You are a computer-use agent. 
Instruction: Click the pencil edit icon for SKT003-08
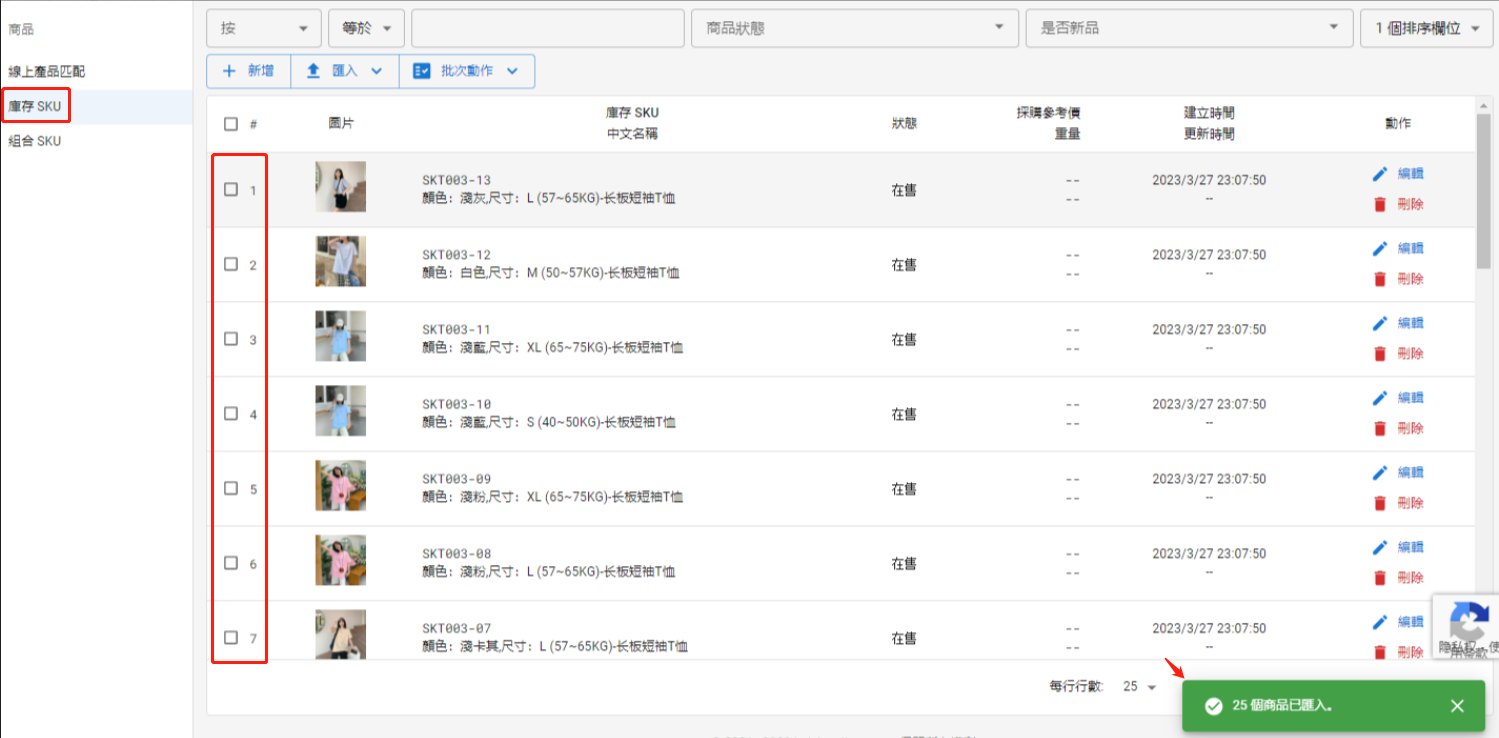[x=1380, y=547]
